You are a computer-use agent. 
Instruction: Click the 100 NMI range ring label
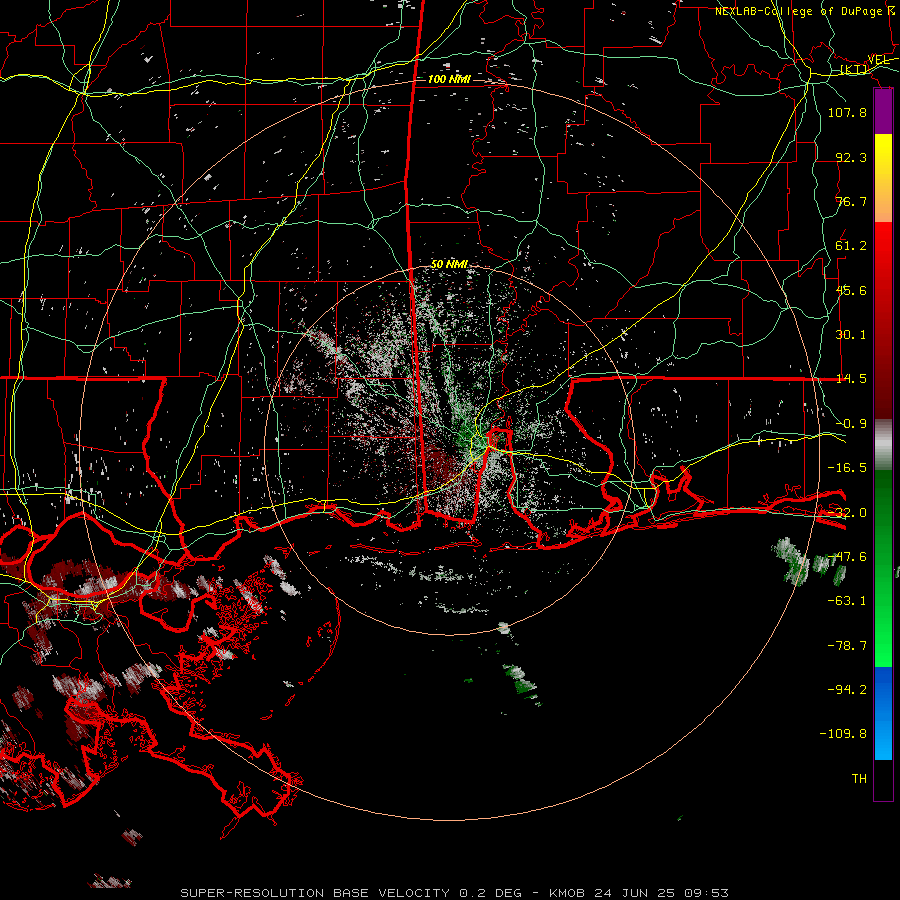click(449, 79)
